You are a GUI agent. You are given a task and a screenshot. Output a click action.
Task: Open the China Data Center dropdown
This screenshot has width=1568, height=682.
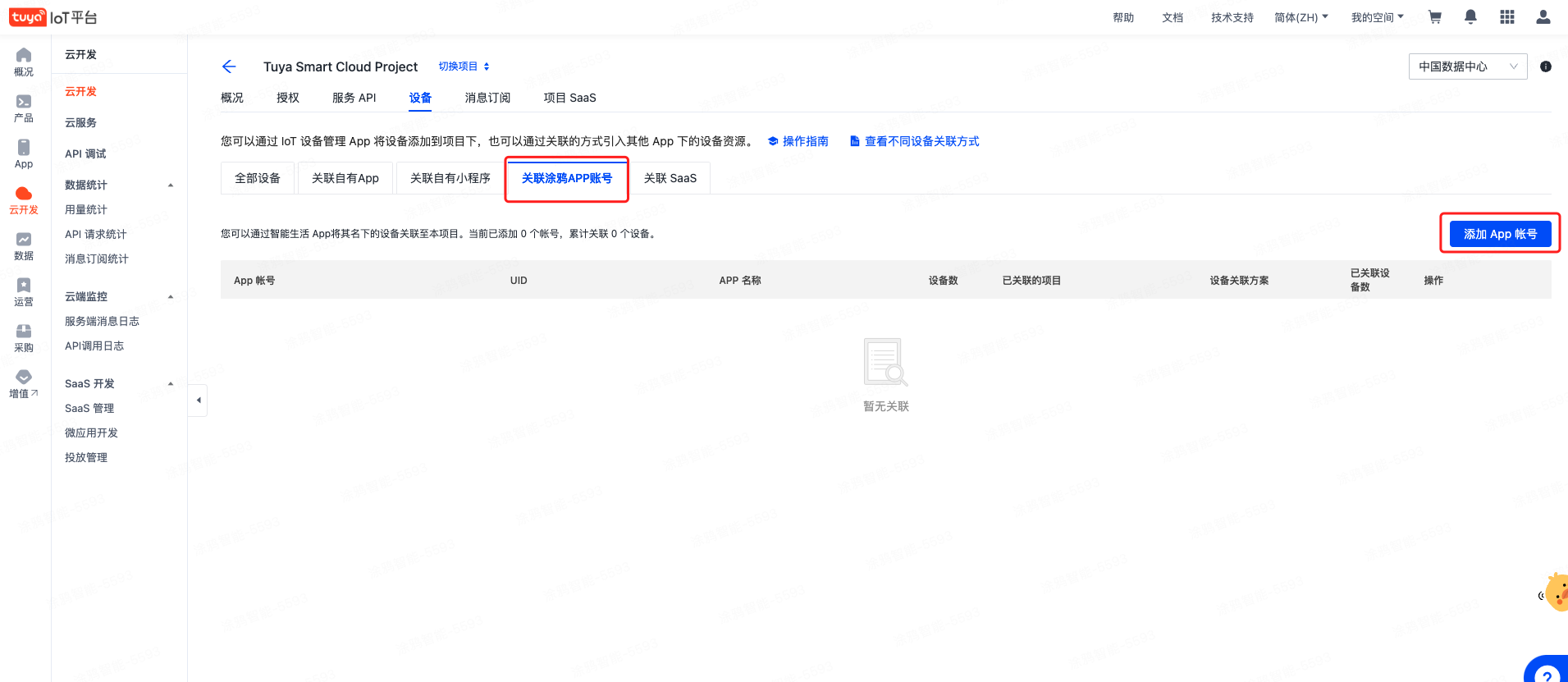pyautogui.click(x=1468, y=66)
